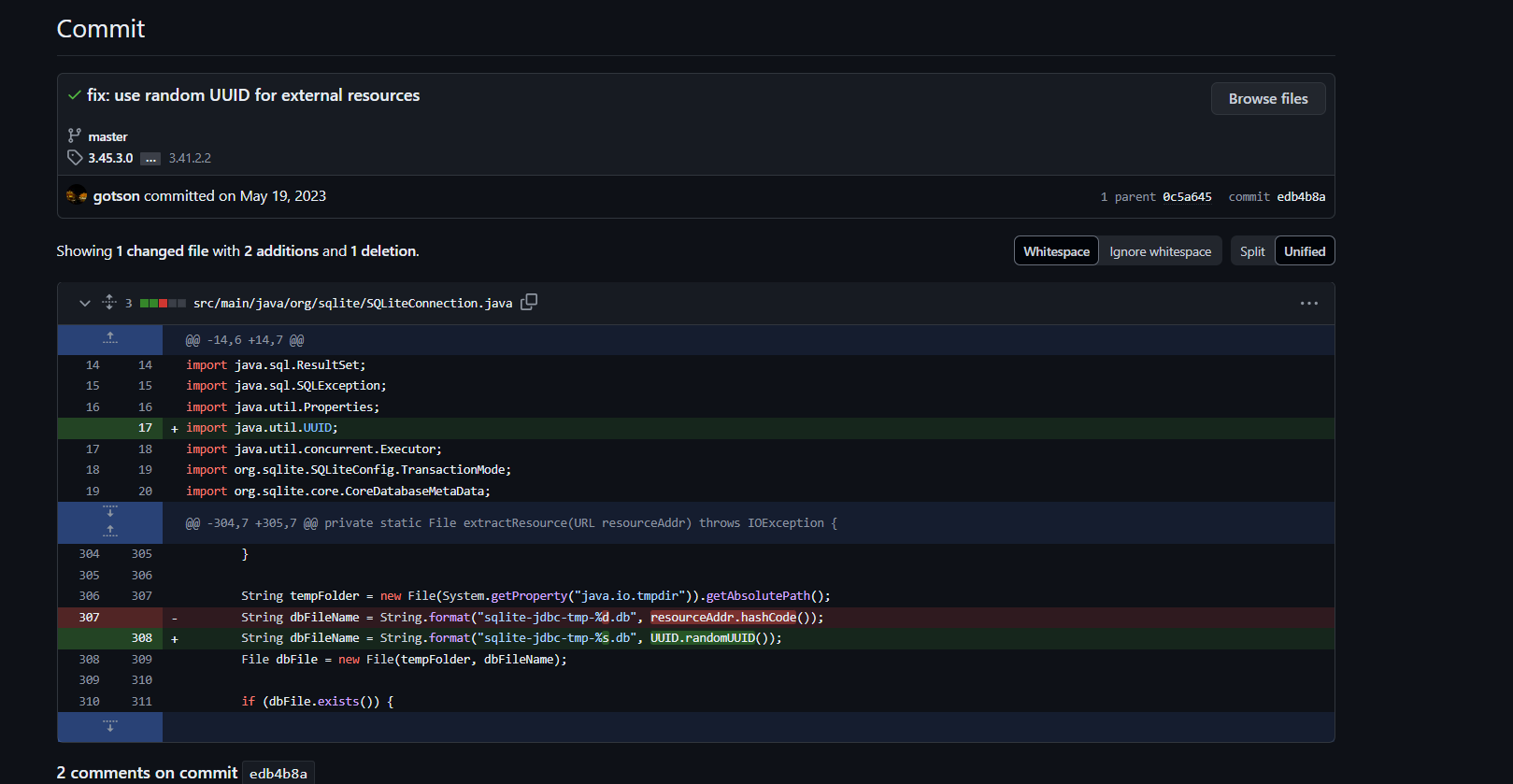Switch to Split diff view
The height and width of the screenshot is (784, 1513).
click(x=1252, y=251)
